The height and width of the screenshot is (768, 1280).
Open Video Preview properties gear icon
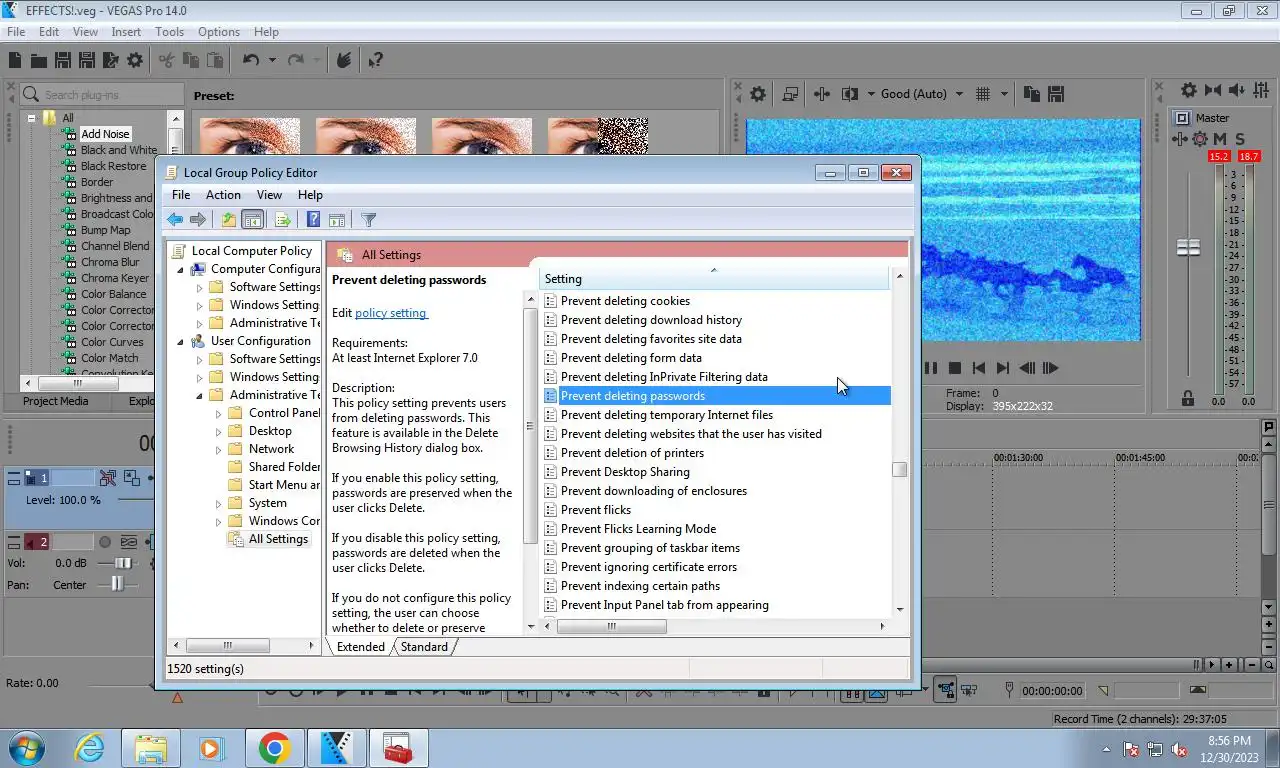point(758,94)
